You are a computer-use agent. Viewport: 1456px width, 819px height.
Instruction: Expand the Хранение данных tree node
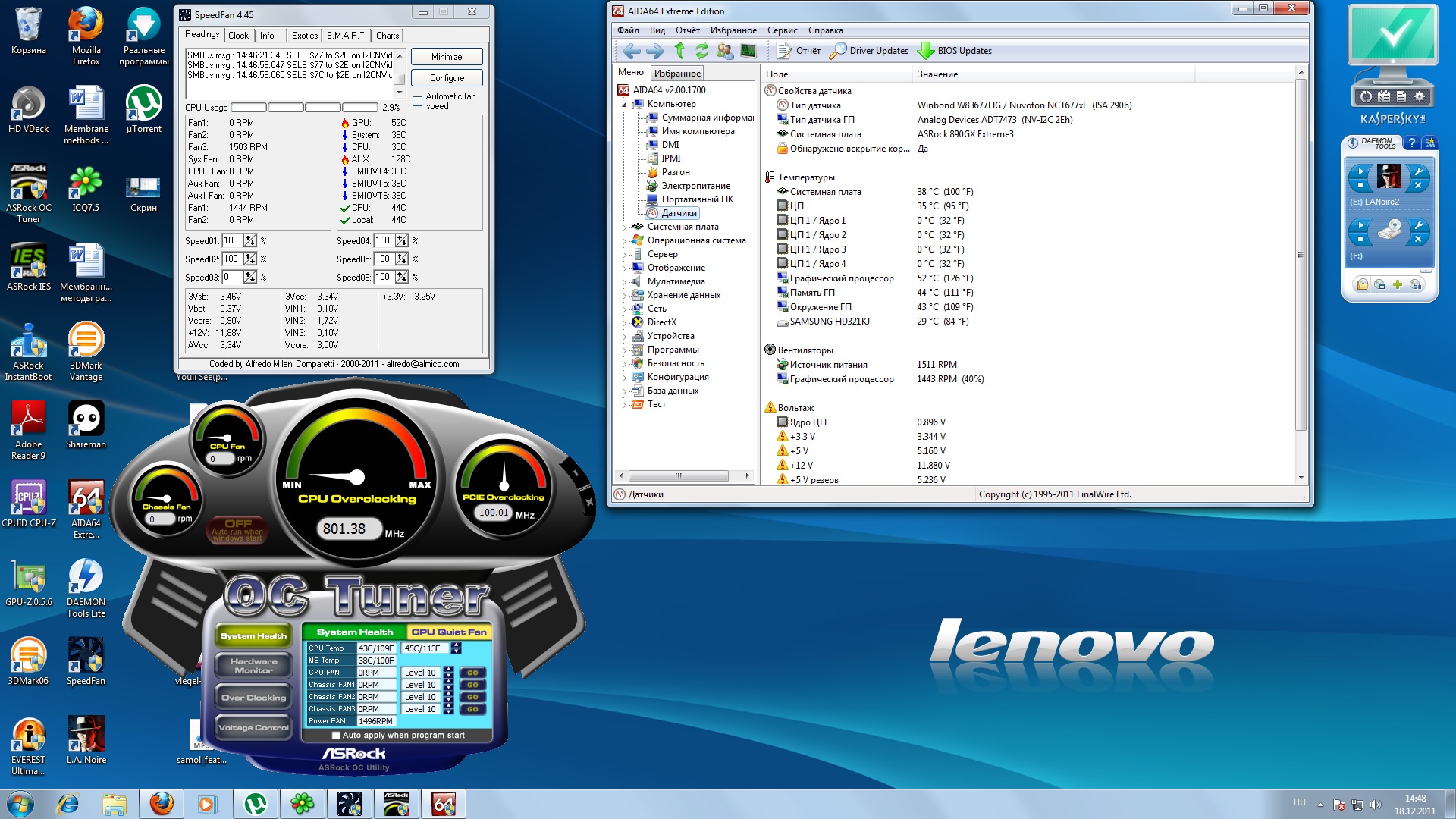pos(625,295)
